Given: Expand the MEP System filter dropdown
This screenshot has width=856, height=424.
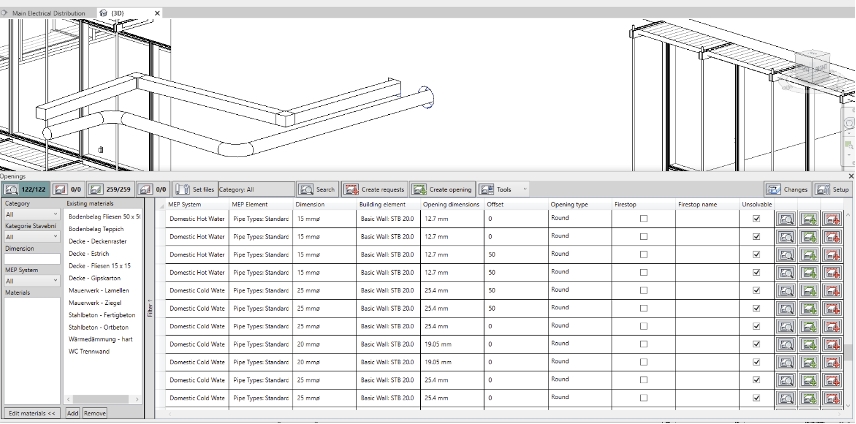Looking at the screenshot, I should [x=32, y=281].
